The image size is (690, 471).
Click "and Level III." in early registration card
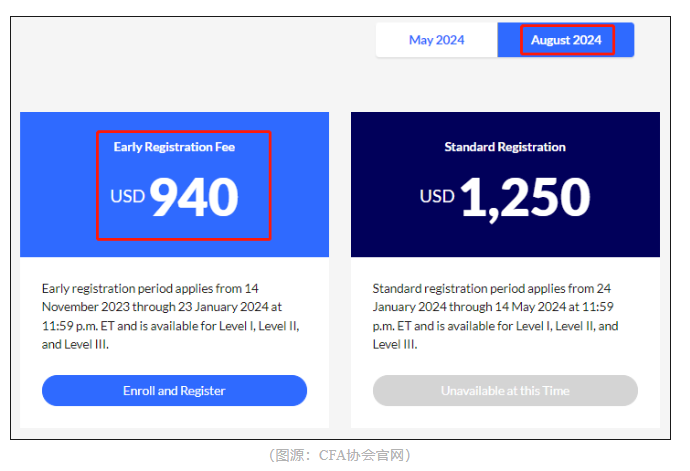[x=75, y=344]
